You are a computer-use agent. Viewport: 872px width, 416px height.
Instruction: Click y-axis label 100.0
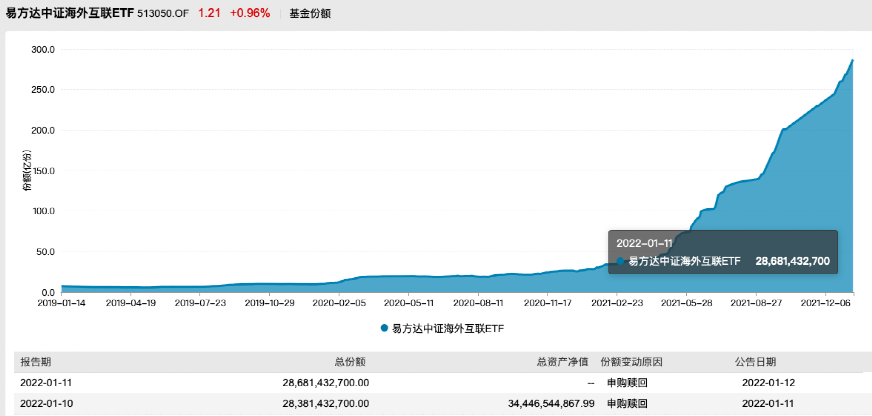pos(43,211)
